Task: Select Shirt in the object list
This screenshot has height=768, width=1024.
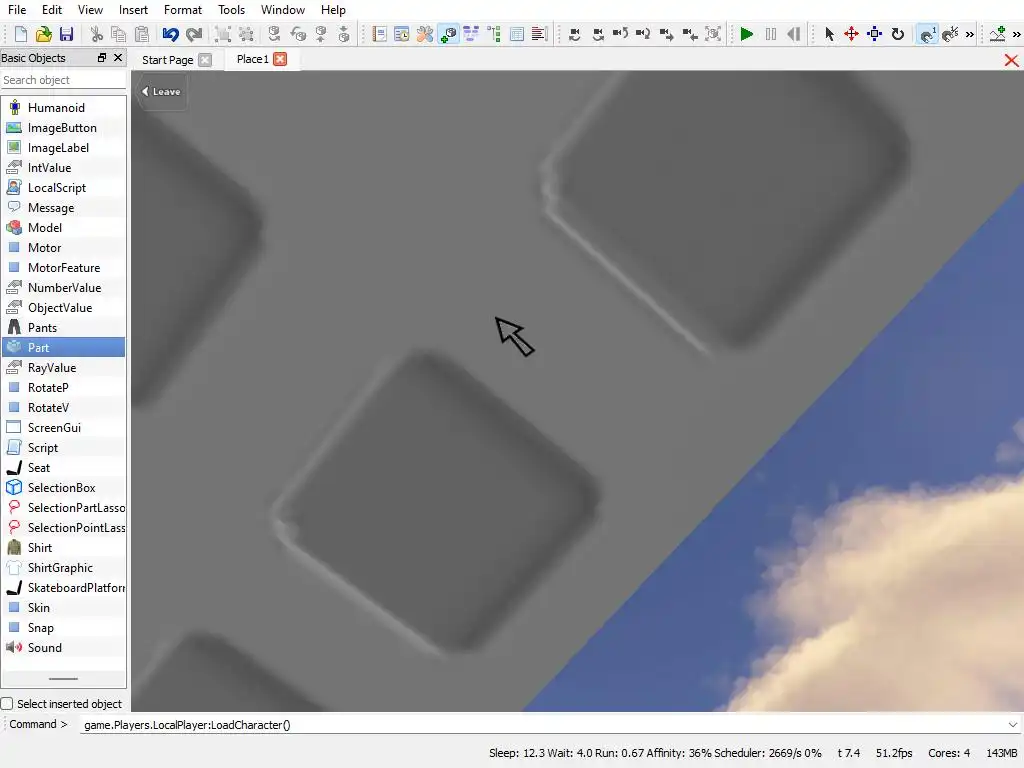Action: pyautogui.click(x=63, y=547)
